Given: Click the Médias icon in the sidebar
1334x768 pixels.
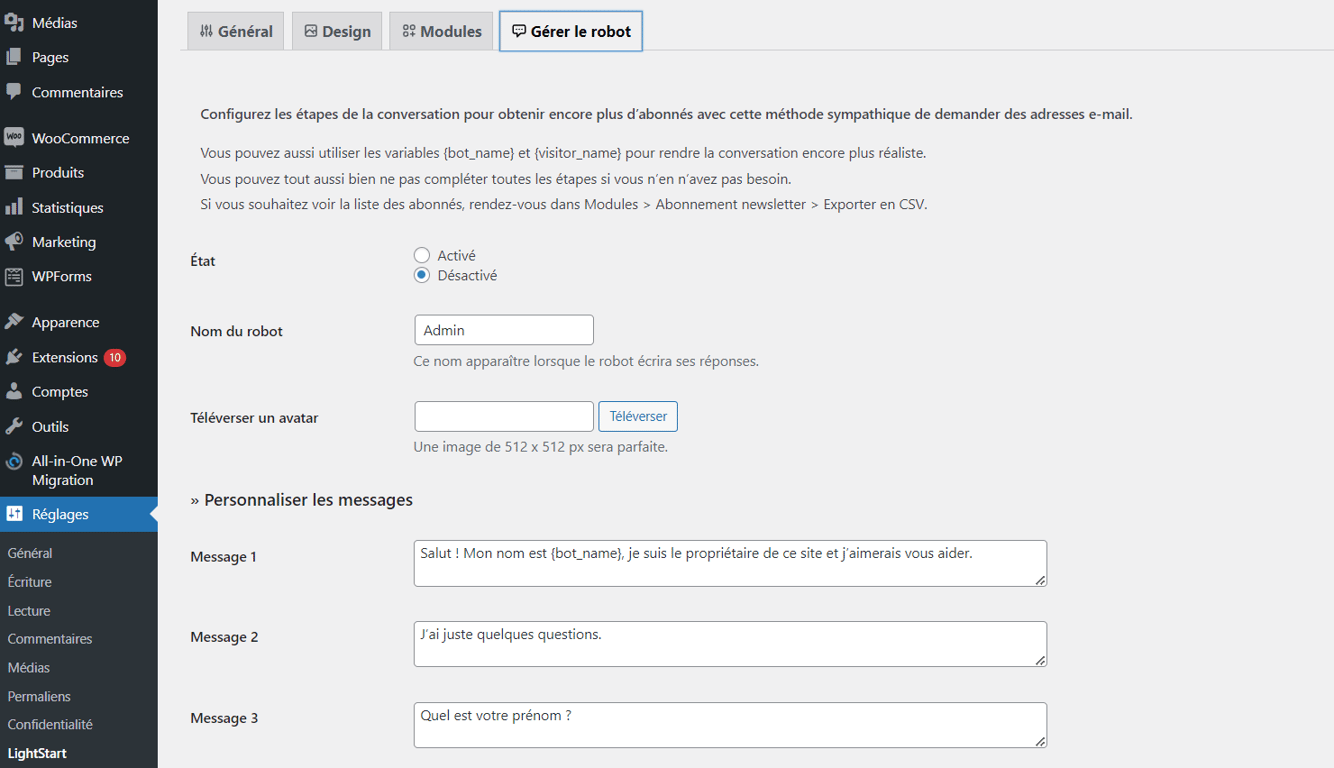Looking at the screenshot, I should (x=14, y=22).
